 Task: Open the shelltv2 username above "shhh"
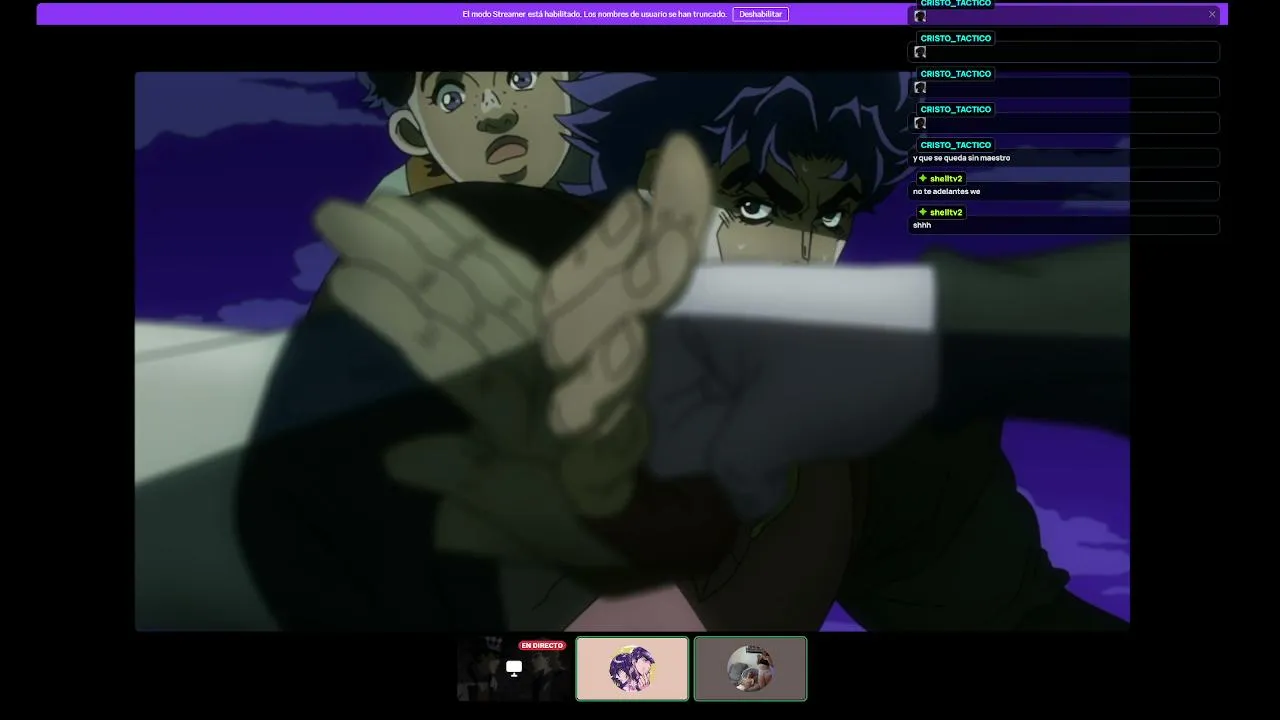point(946,213)
